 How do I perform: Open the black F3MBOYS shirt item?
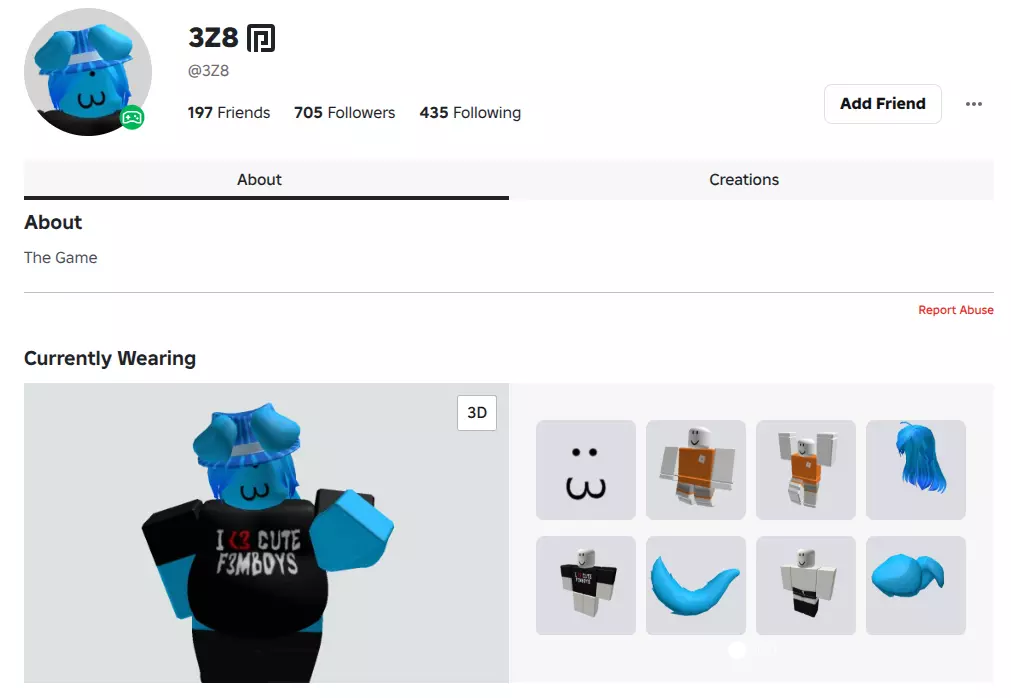(586, 585)
